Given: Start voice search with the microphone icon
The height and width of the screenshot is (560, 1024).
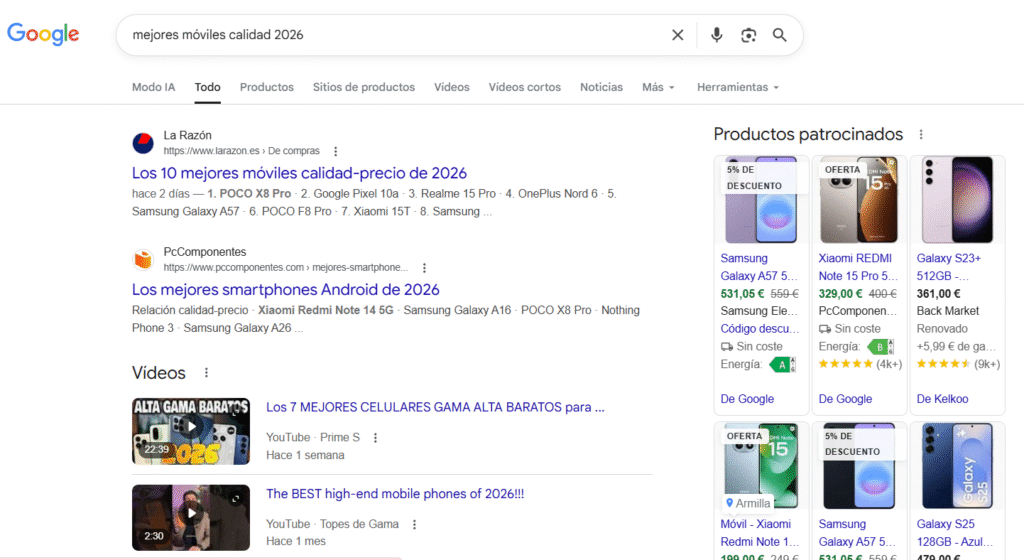Looking at the screenshot, I should click(716, 35).
